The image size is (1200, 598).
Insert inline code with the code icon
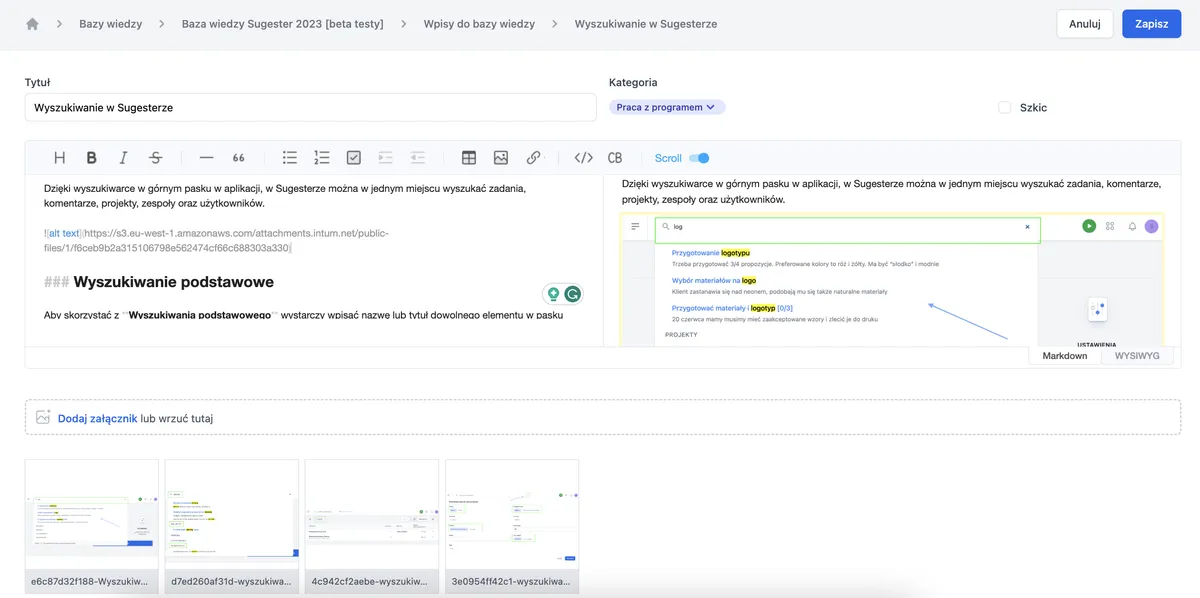(584, 158)
